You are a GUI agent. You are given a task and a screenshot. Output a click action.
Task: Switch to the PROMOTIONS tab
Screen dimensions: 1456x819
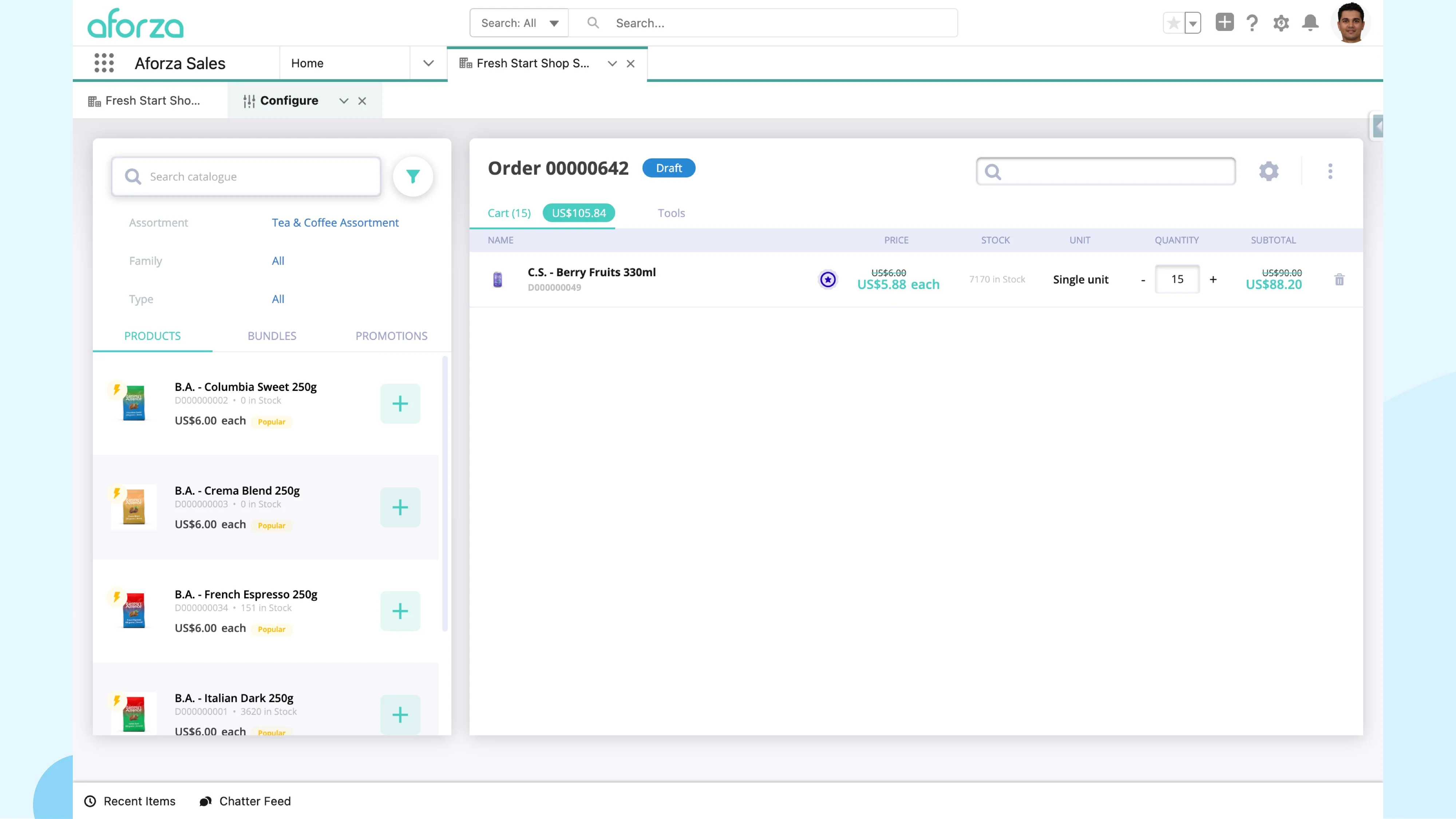392,336
